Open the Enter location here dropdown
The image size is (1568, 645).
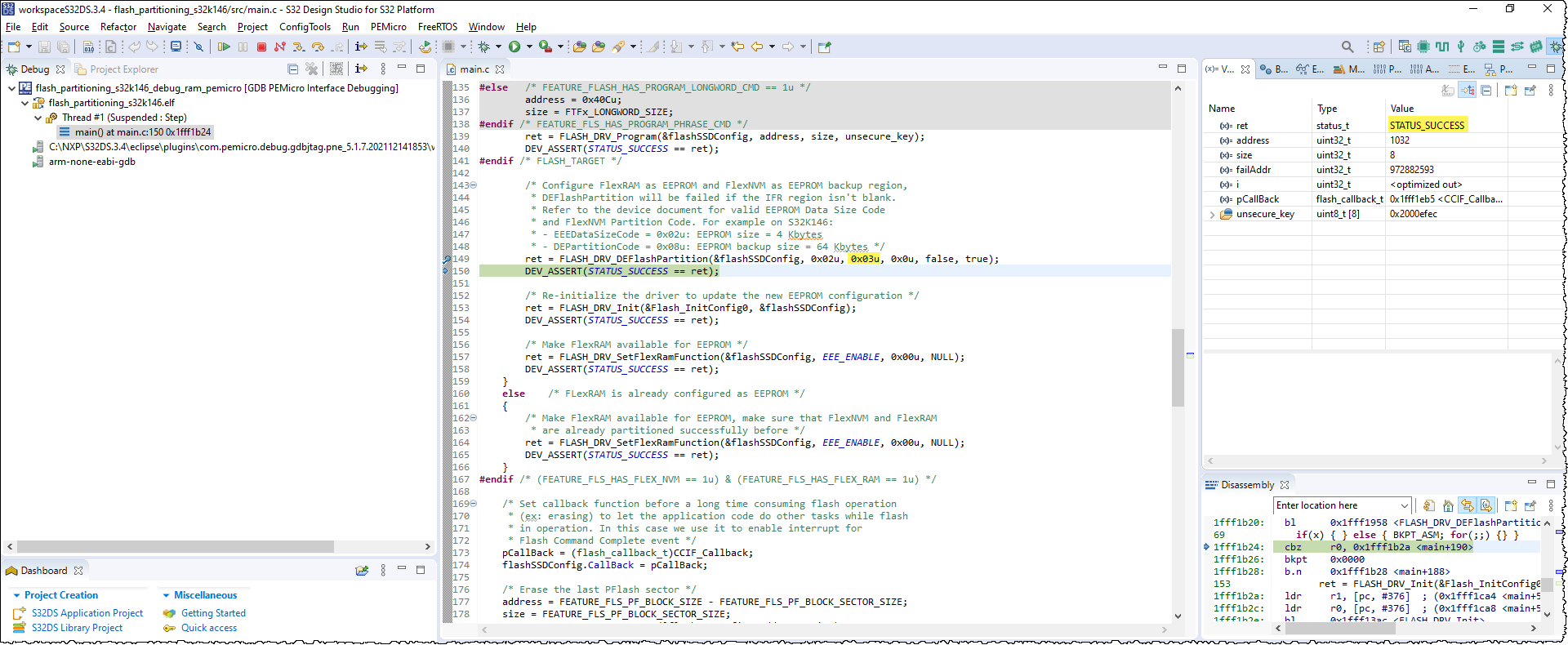(x=1404, y=506)
